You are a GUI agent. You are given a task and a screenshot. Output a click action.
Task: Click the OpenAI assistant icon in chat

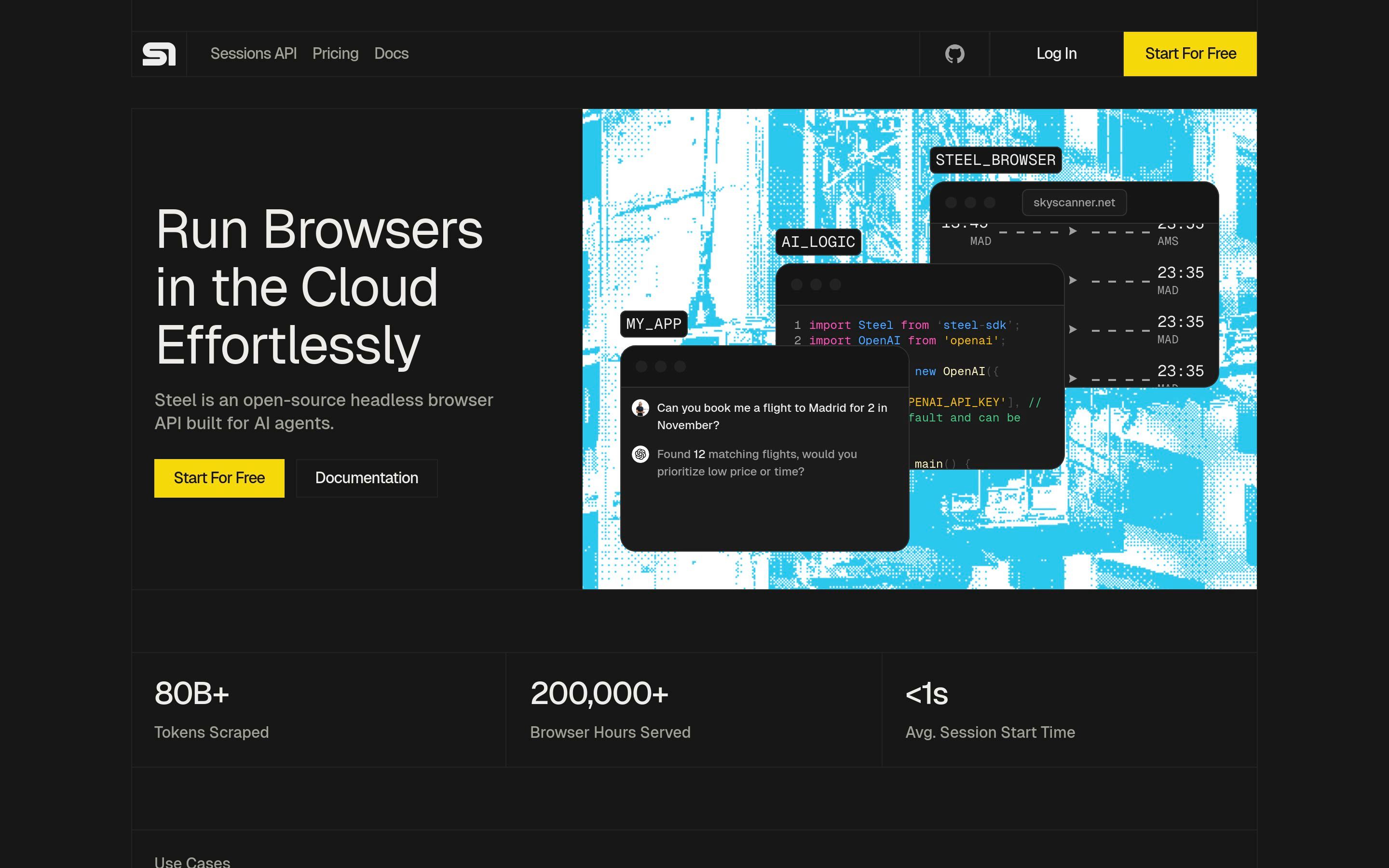click(640, 454)
